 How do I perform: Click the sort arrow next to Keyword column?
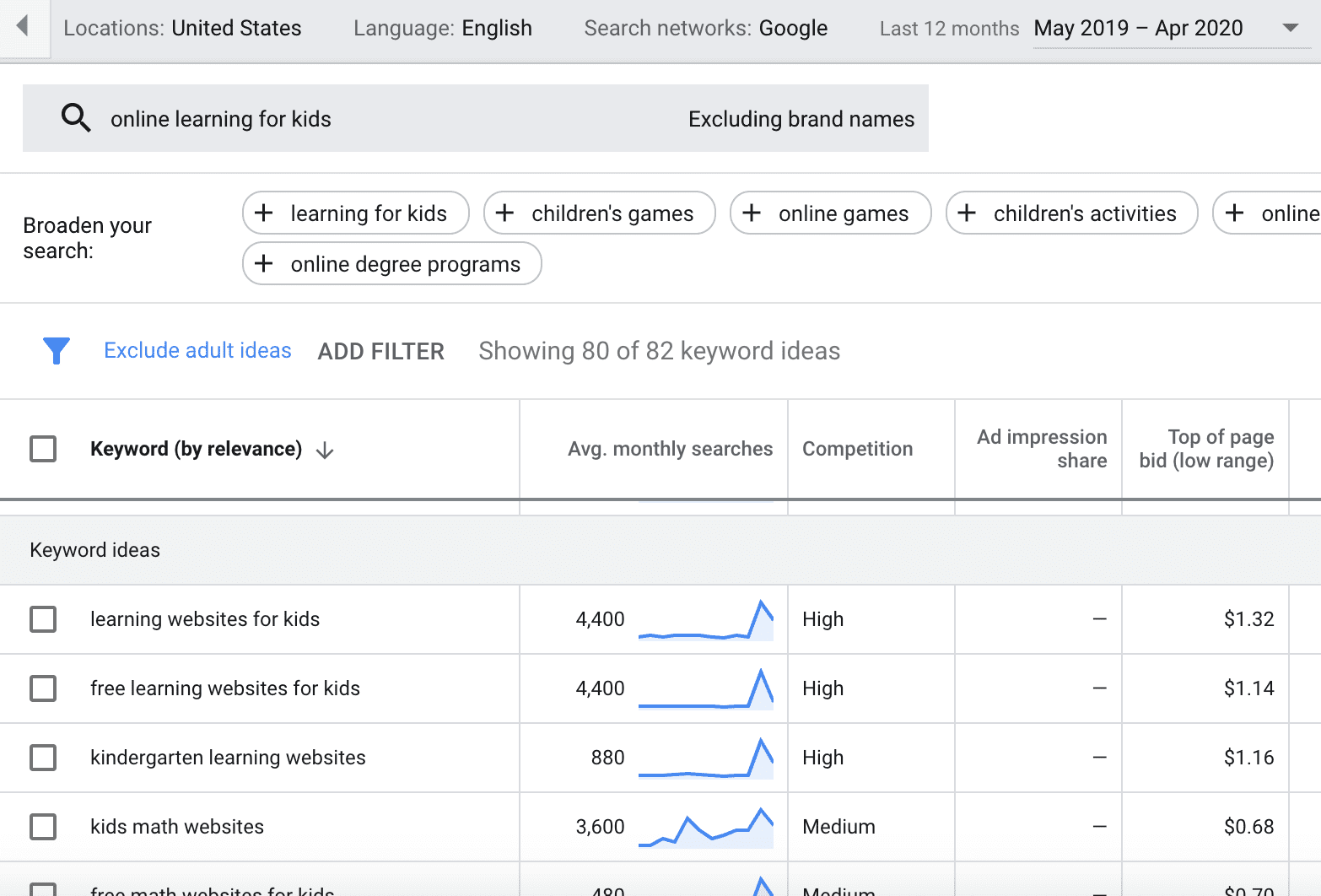tap(325, 449)
